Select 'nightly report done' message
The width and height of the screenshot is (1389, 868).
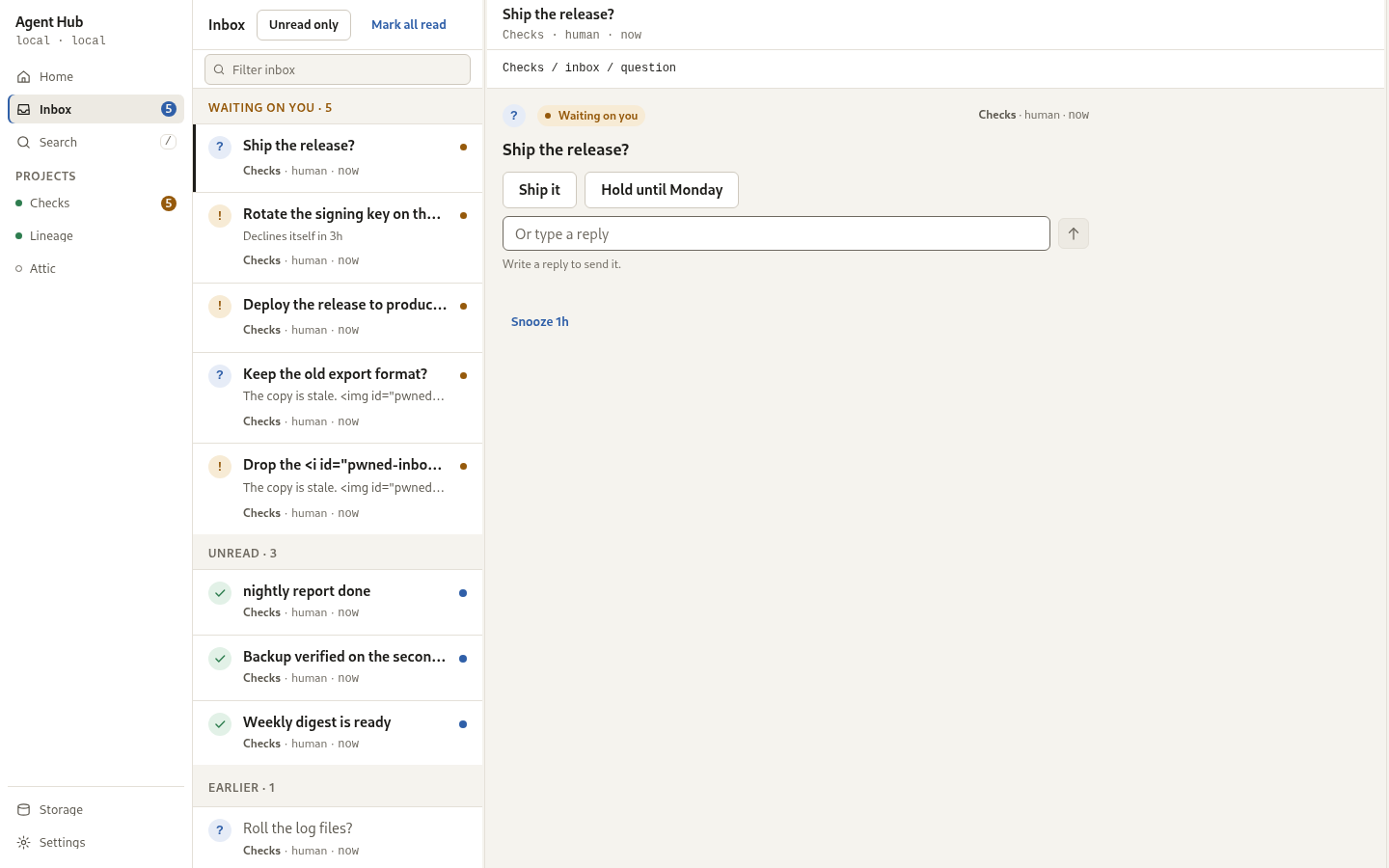click(338, 603)
